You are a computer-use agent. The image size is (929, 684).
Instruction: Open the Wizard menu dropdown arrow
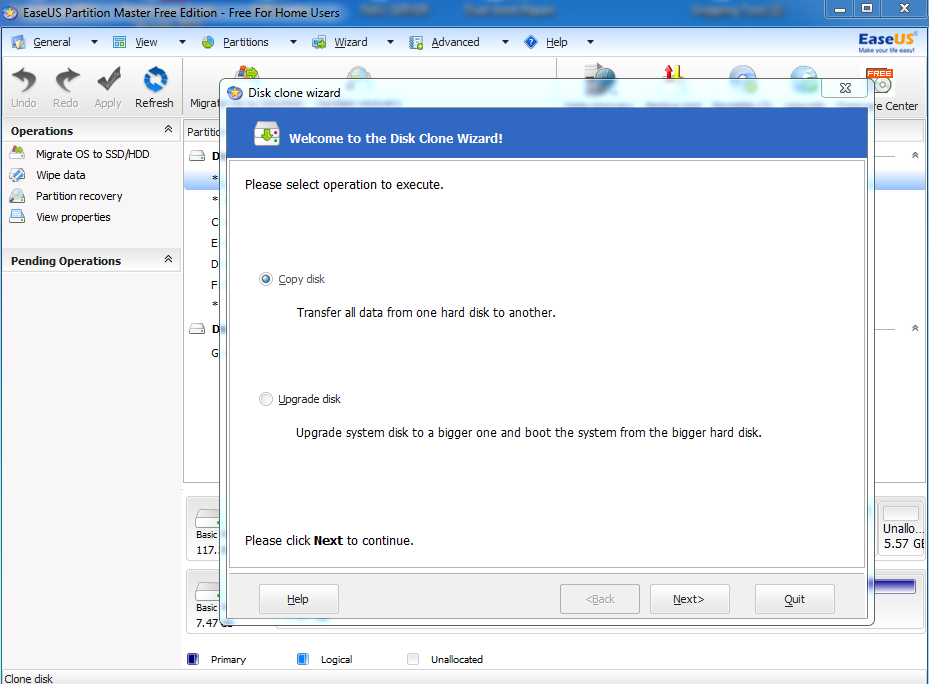click(x=390, y=42)
